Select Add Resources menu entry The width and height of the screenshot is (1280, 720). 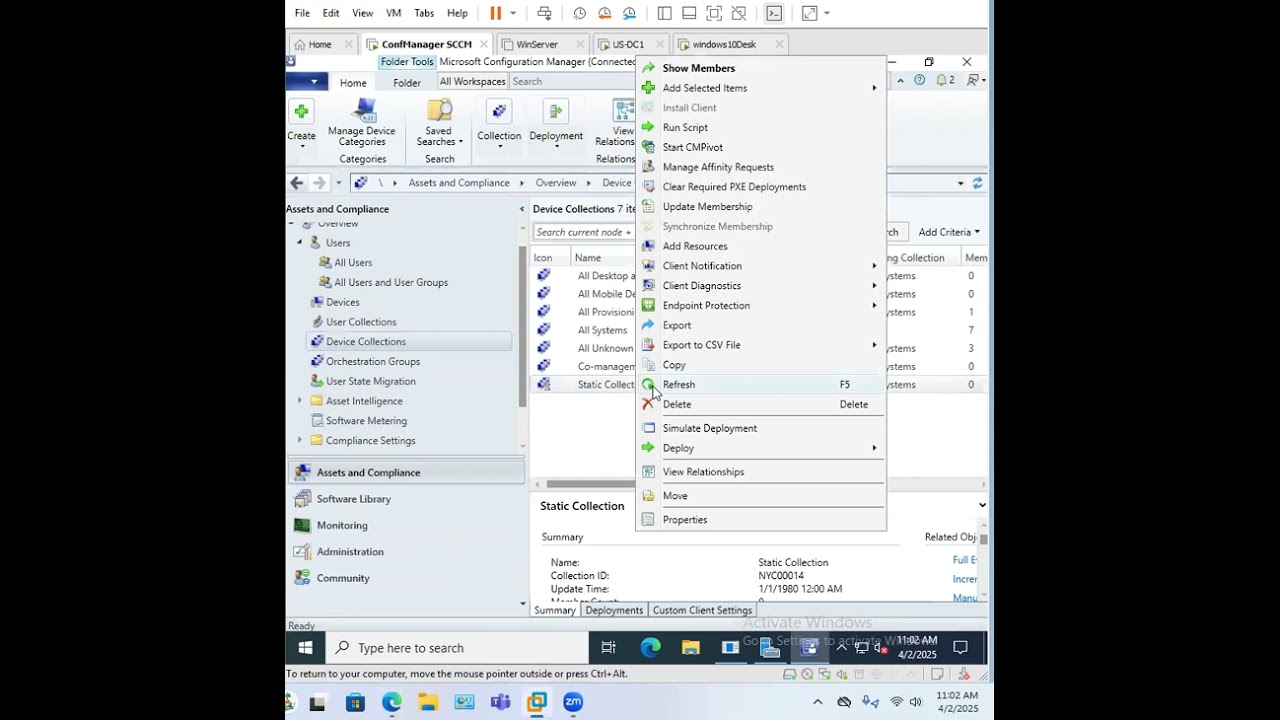click(695, 246)
